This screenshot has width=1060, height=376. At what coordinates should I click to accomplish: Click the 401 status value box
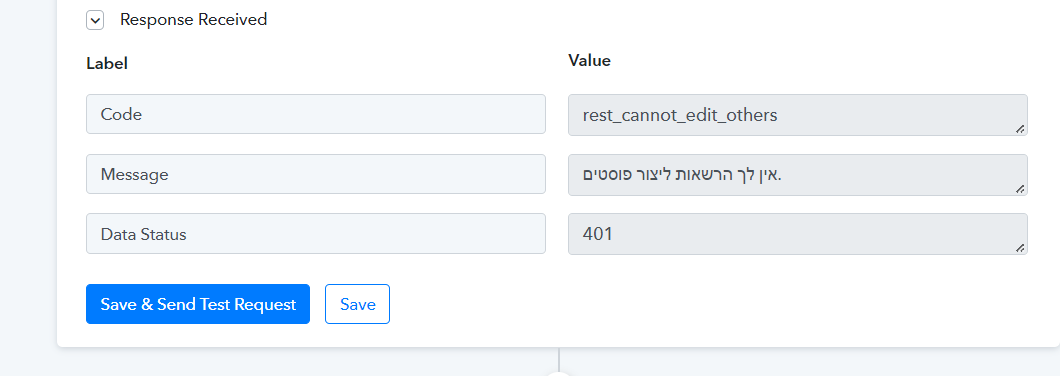point(798,234)
